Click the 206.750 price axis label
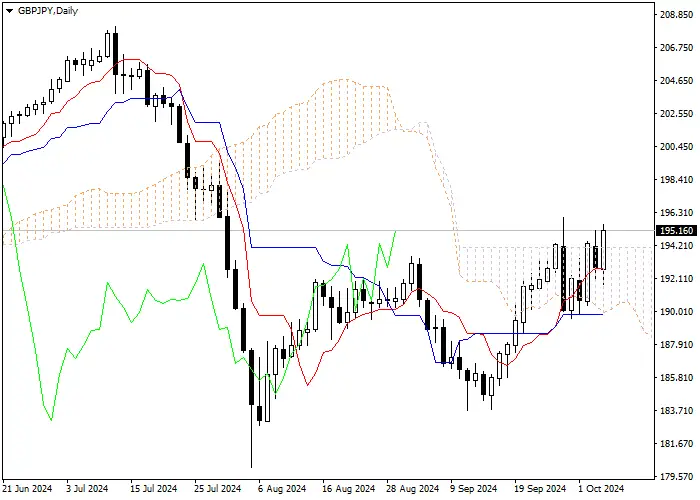The height and width of the screenshot is (500, 700). point(676,48)
